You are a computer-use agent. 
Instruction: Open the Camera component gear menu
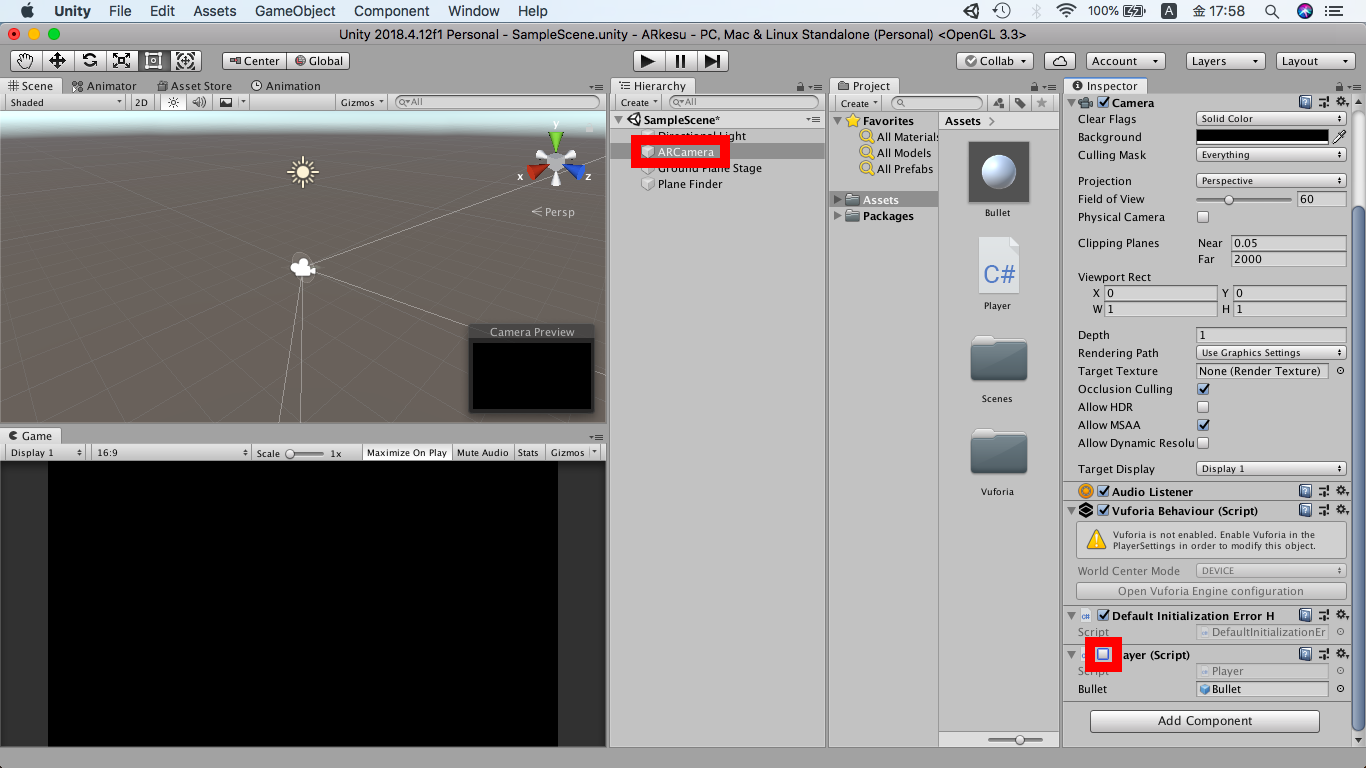[x=1342, y=102]
